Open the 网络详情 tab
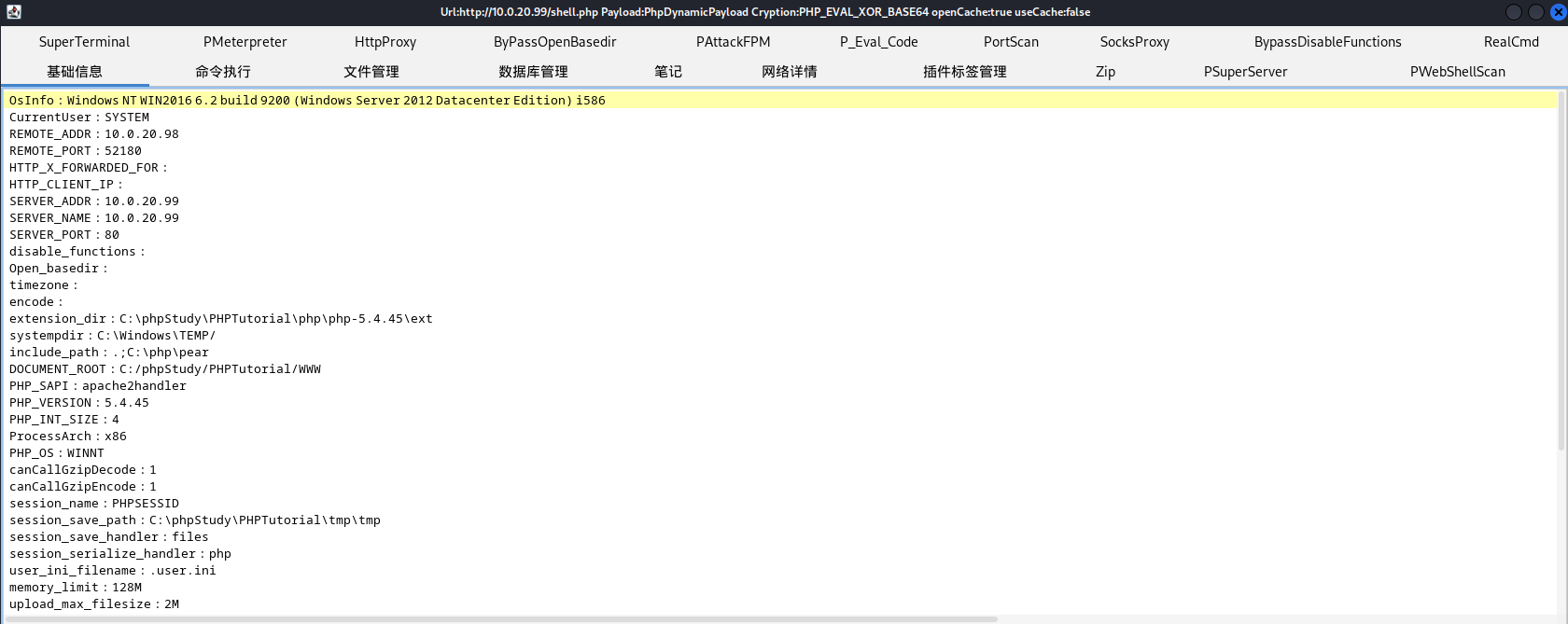 coord(790,72)
